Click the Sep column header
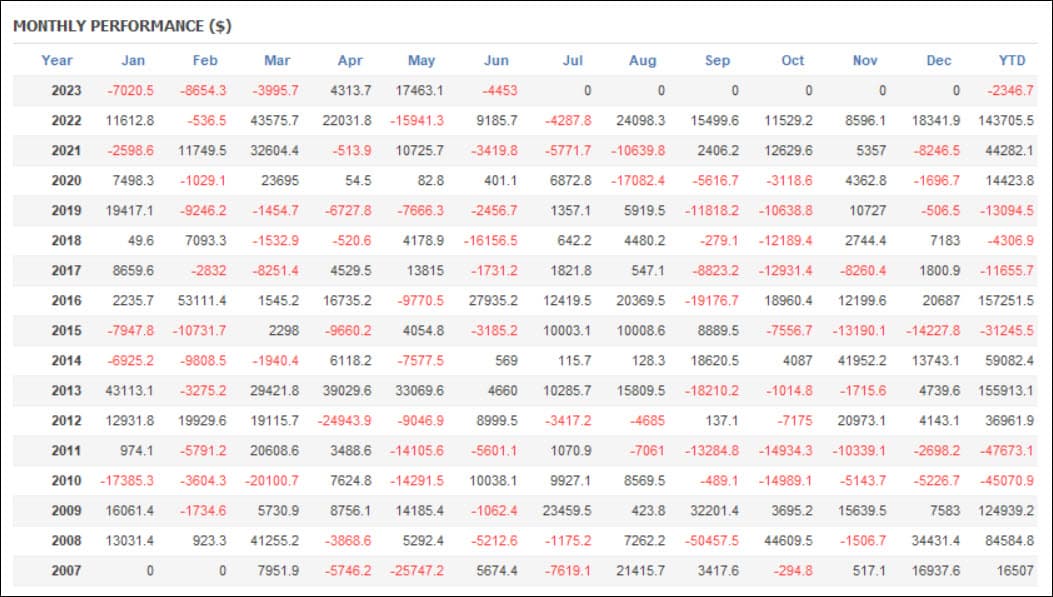Viewport: 1053px width, 597px height. 717,60
